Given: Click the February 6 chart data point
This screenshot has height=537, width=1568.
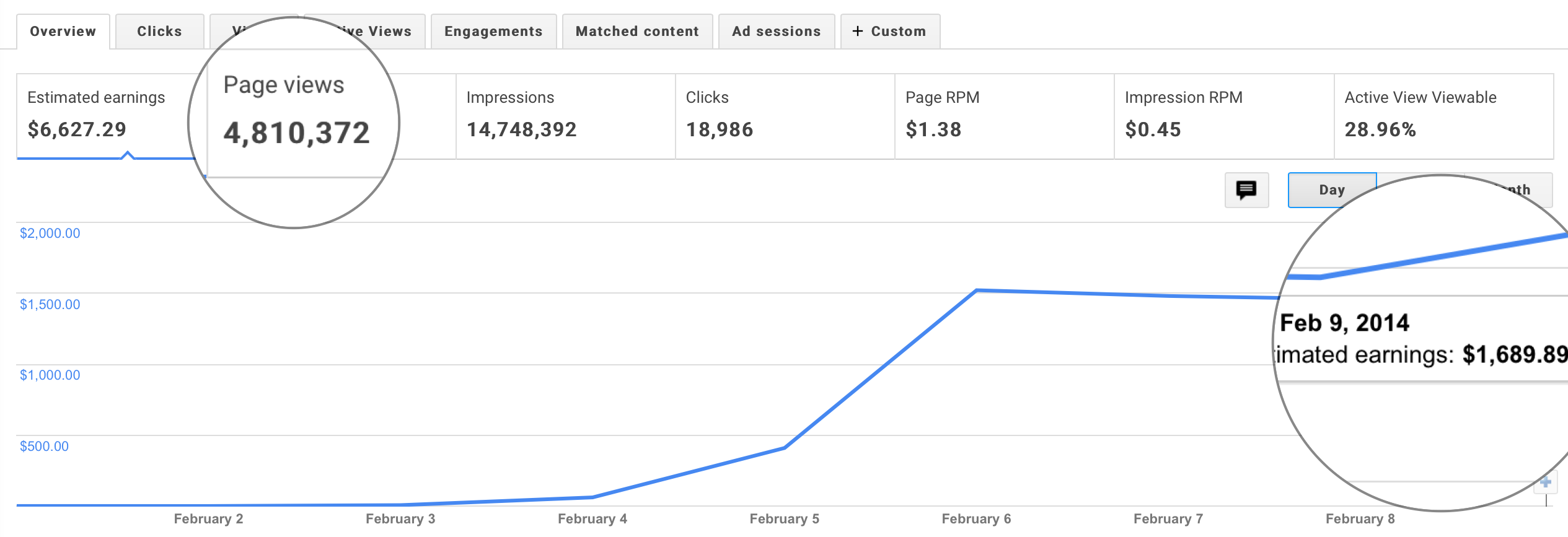Looking at the screenshot, I should click(x=976, y=290).
